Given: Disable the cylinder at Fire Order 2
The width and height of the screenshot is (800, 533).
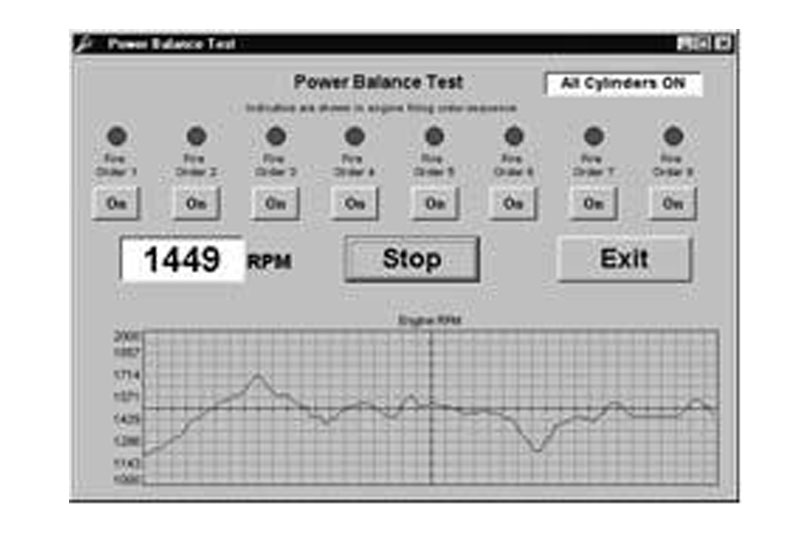Looking at the screenshot, I should 196,203.
